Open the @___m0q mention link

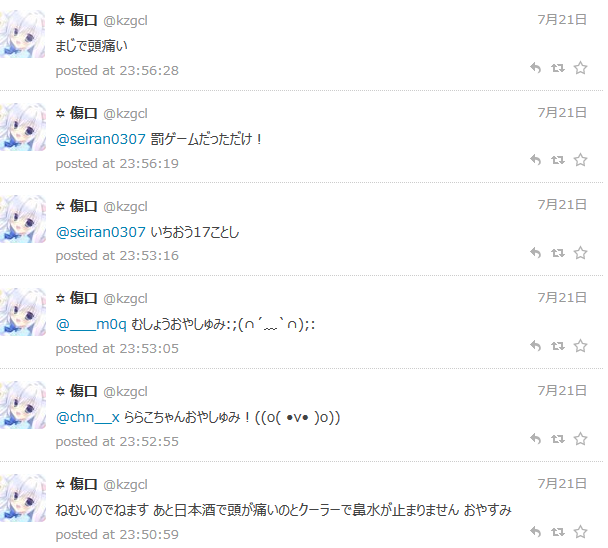[x=91, y=324]
